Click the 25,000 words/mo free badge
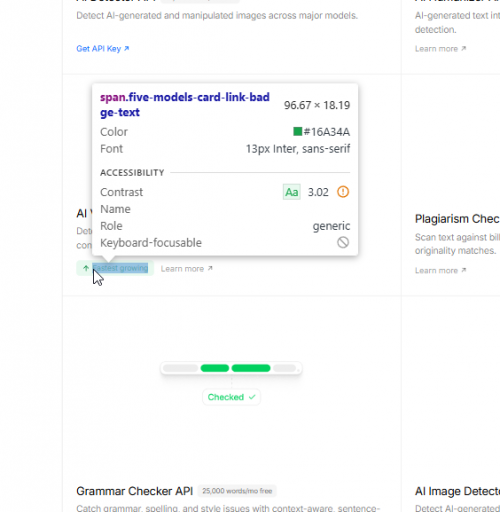This screenshot has height=512, width=500. [x=237, y=491]
